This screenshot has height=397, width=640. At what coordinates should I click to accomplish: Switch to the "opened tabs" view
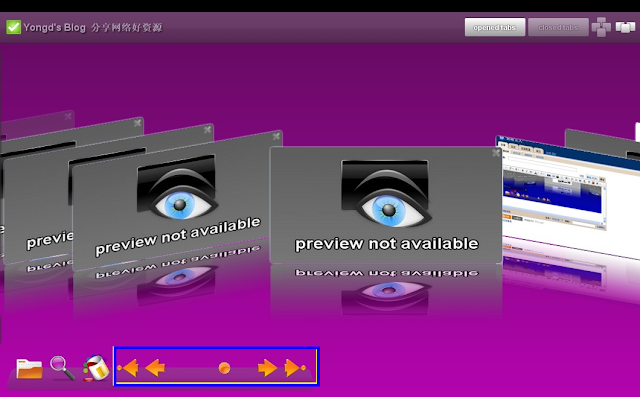pyautogui.click(x=495, y=27)
